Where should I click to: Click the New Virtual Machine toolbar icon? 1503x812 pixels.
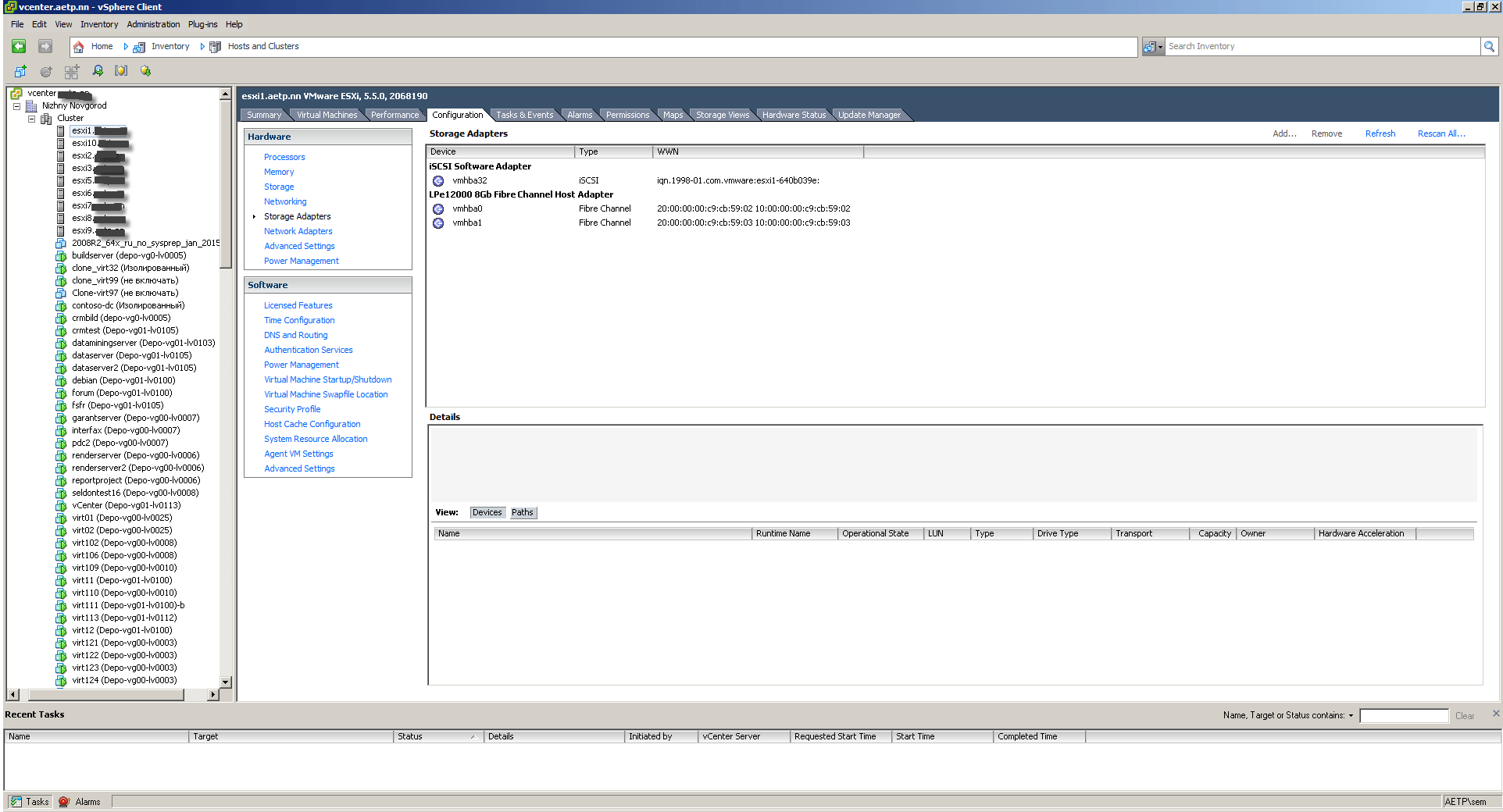tap(20, 71)
